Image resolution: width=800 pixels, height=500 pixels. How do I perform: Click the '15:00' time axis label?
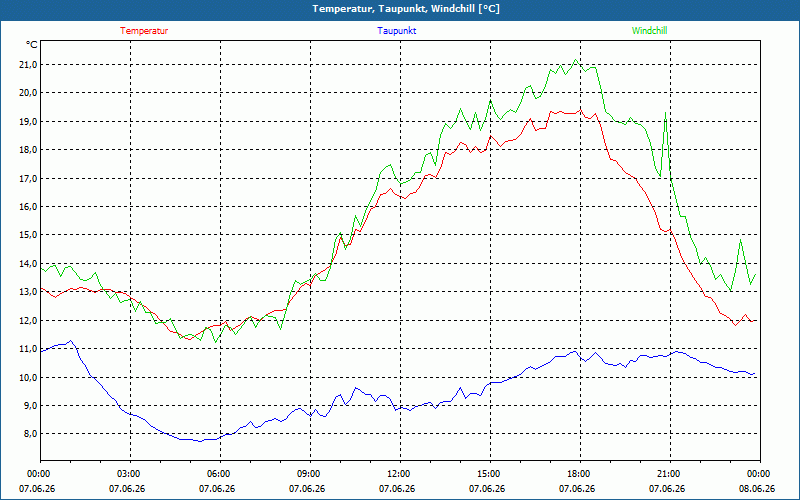coord(487,474)
